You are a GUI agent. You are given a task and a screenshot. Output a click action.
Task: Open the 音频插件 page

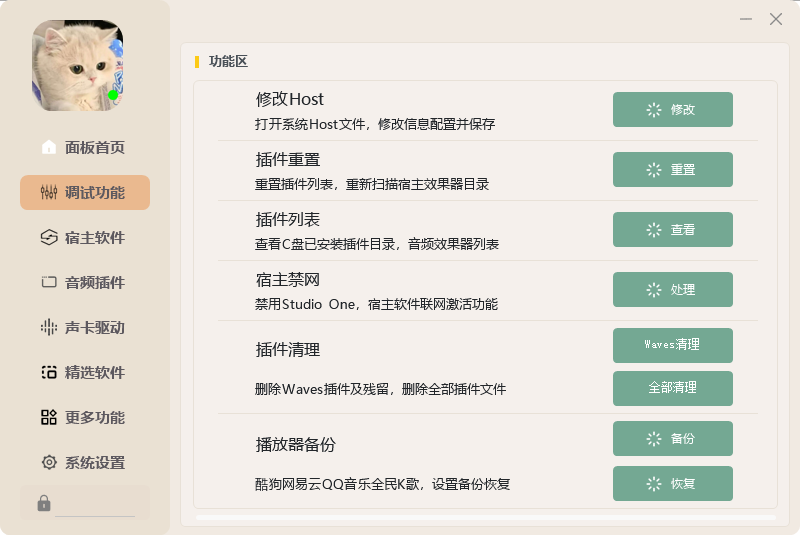tap(85, 282)
